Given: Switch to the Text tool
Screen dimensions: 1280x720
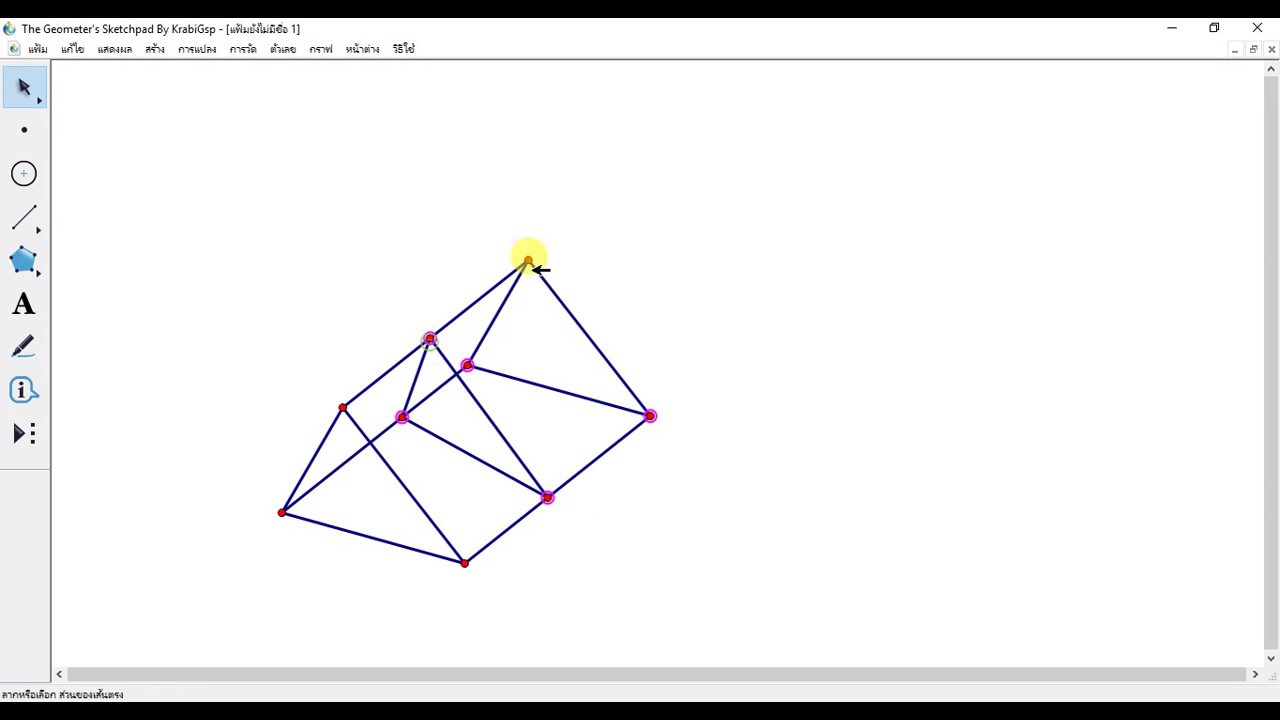Looking at the screenshot, I should tap(24, 304).
